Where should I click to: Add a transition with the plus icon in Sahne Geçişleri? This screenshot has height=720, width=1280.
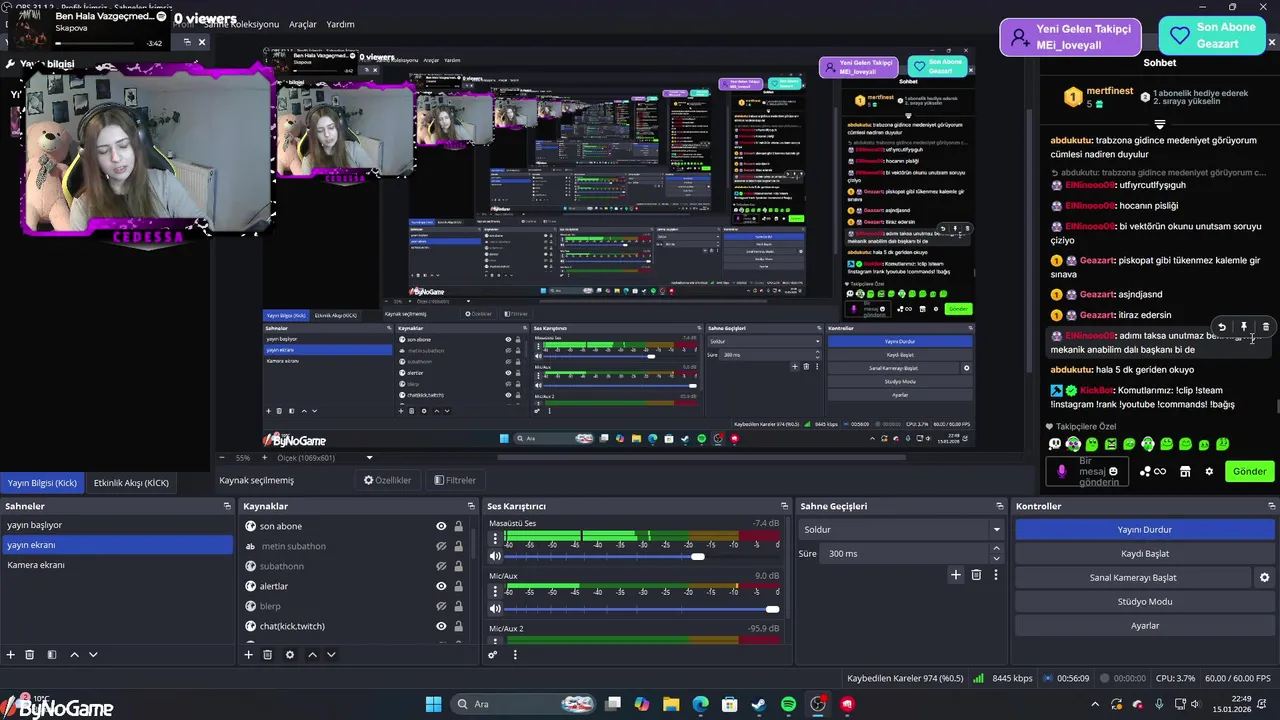[x=956, y=575]
